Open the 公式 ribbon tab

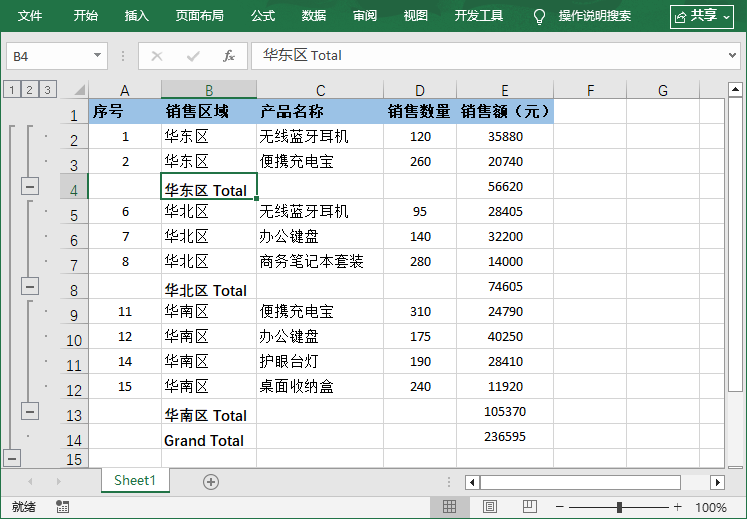pyautogui.click(x=263, y=16)
